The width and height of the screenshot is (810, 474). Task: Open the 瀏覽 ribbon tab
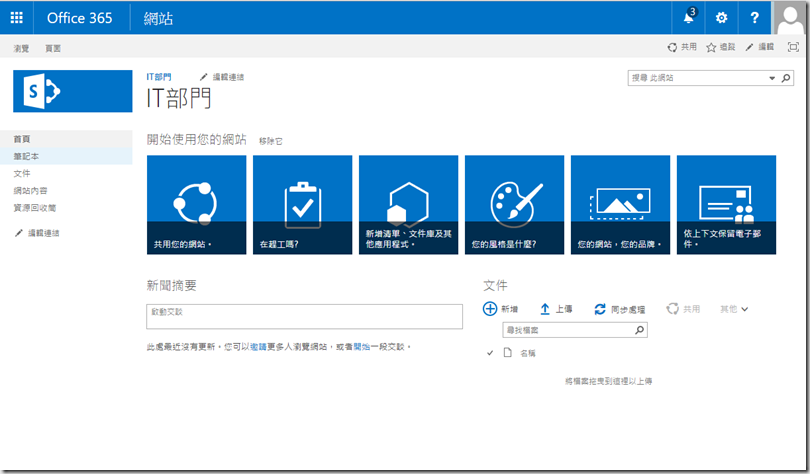[x=21, y=48]
